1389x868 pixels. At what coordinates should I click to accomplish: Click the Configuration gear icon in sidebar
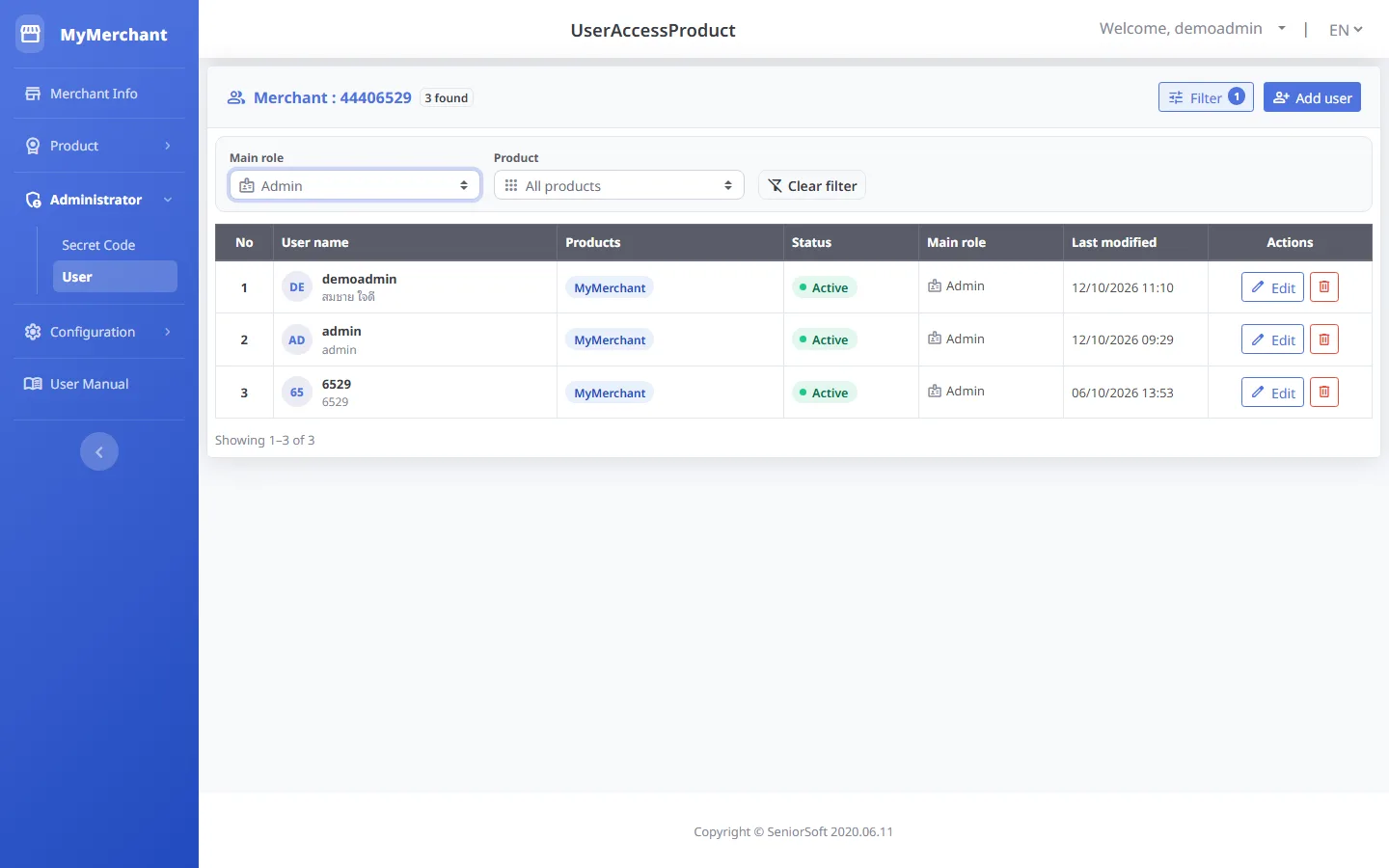(x=33, y=332)
